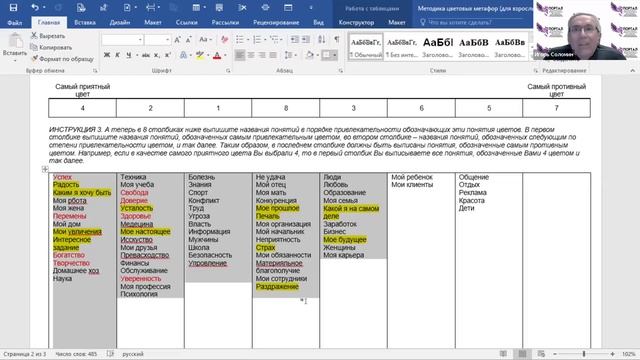Open the font size combo box
The height and width of the screenshot is (360, 640).
[158, 40]
